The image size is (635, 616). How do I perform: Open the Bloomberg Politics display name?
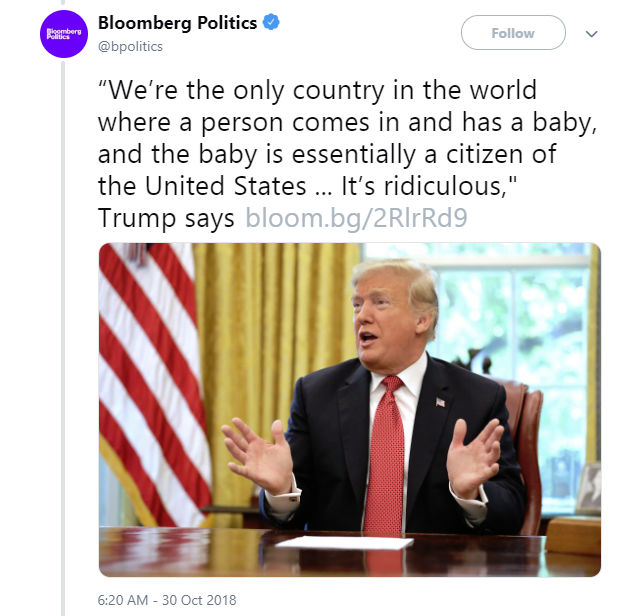[177, 23]
